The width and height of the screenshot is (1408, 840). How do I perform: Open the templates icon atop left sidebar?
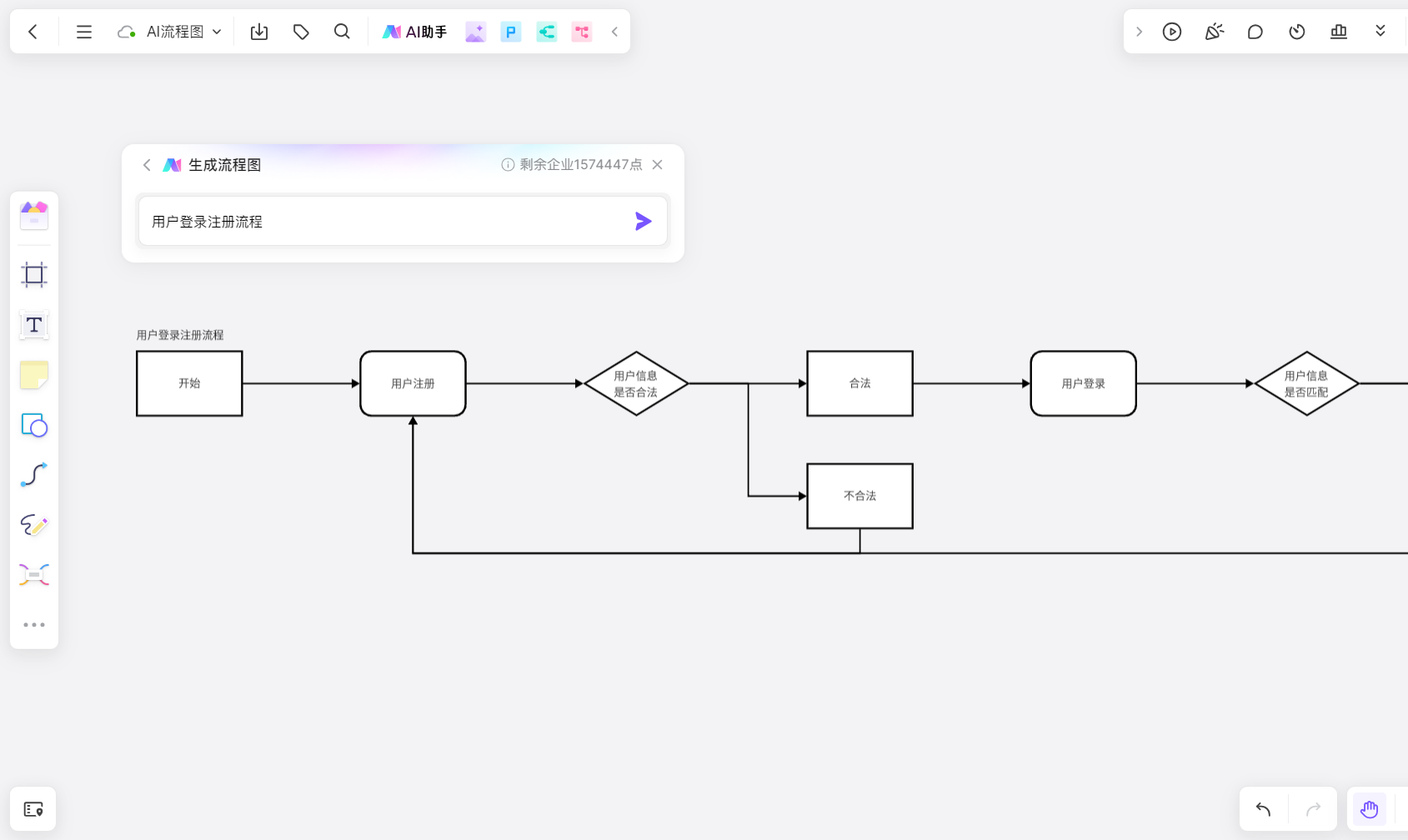[34, 216]
